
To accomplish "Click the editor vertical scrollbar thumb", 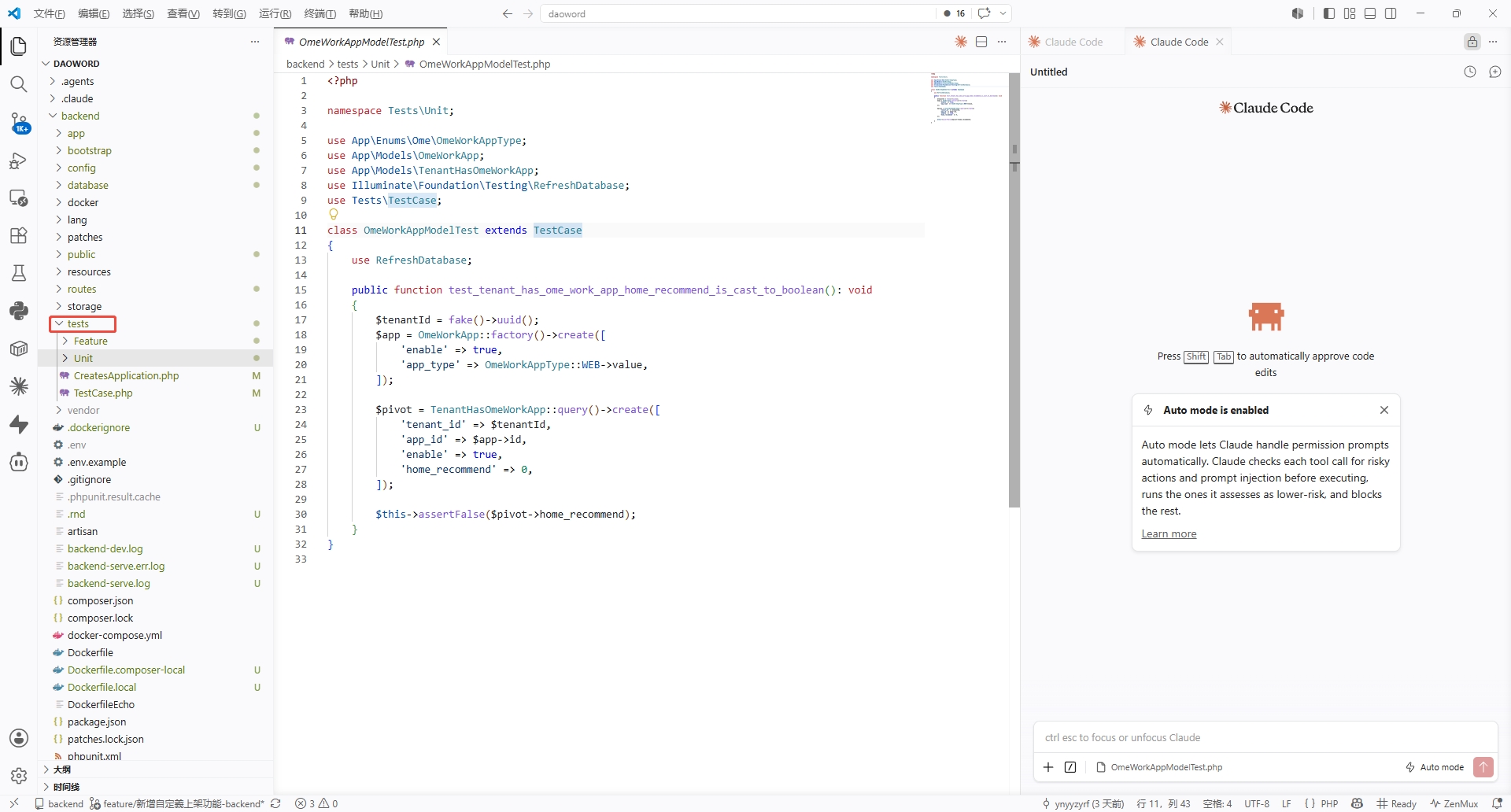I will click(1014, 291).
